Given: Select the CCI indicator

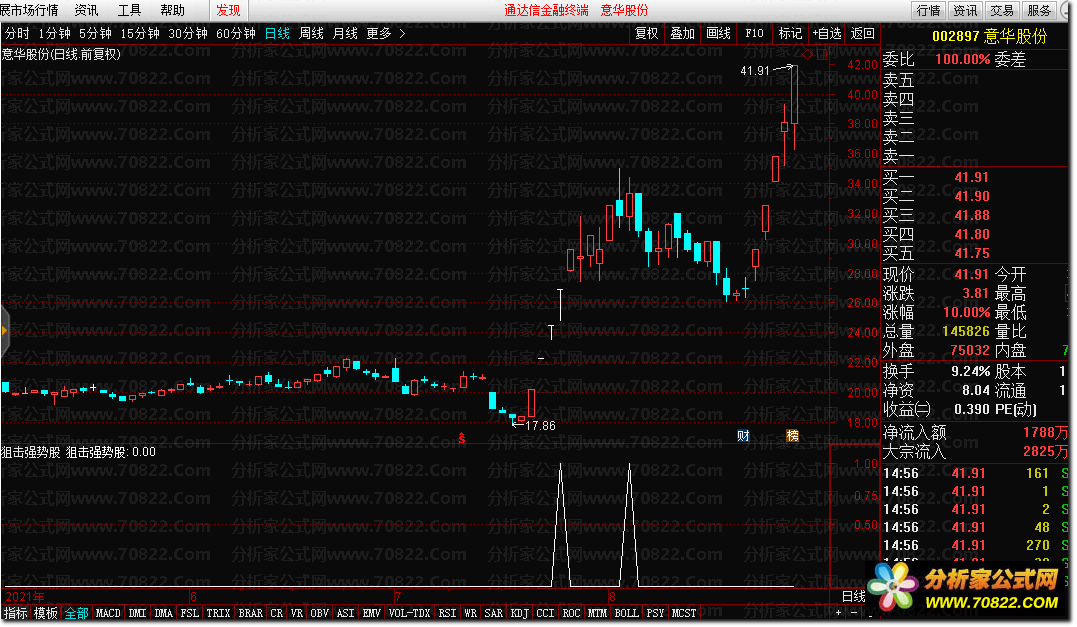Looking at the screenshot, I should pyautogui.click(x=545, y=613).
